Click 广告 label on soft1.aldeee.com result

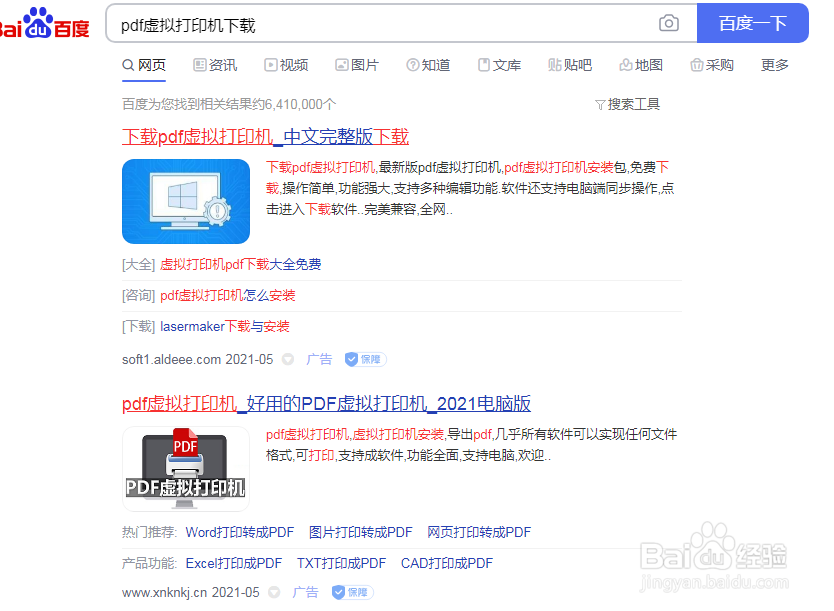pyautogui.click(x=319, y=359)
